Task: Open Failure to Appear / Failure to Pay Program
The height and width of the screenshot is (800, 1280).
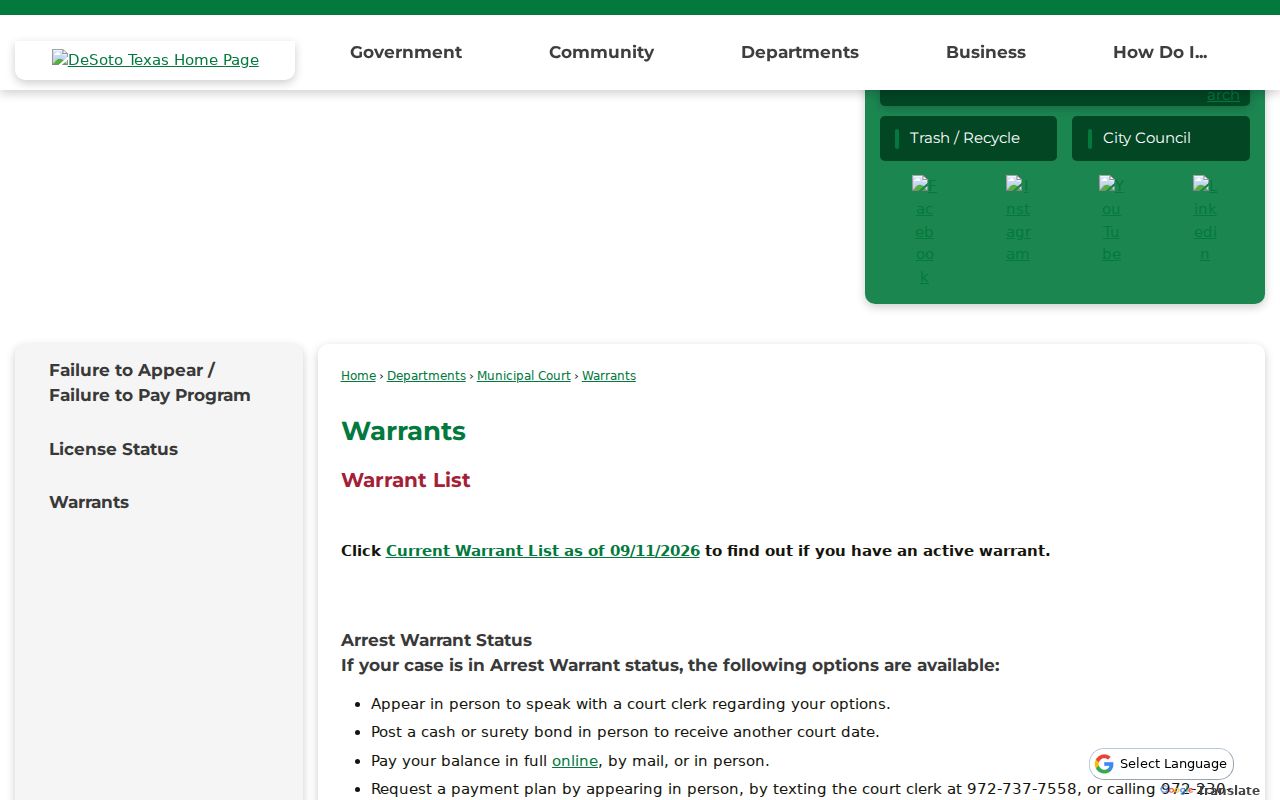Action: point(150,383)
